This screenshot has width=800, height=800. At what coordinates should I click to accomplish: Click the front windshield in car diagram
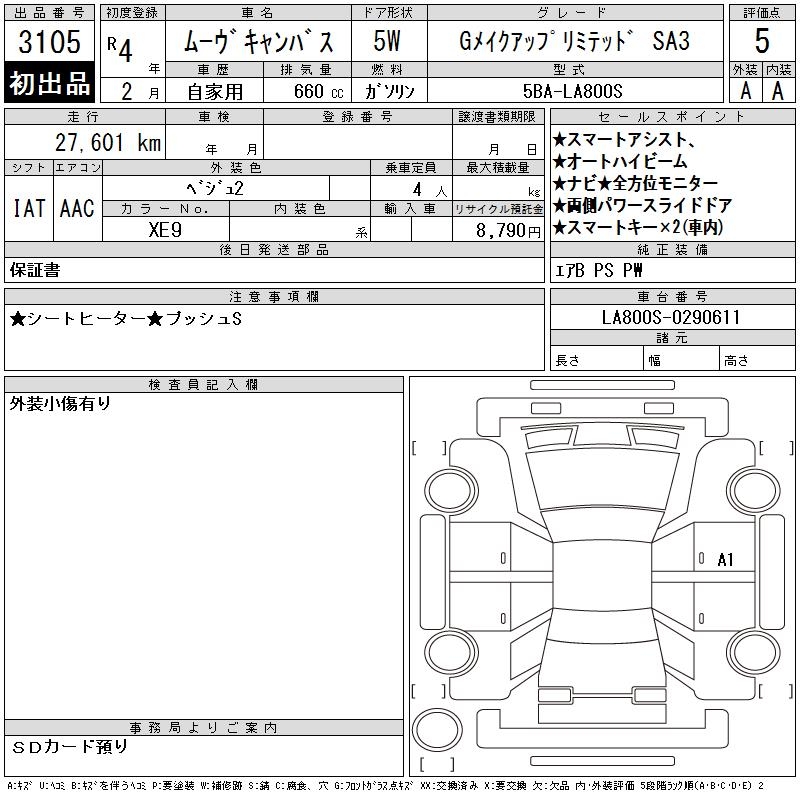(x=602, y=481)
